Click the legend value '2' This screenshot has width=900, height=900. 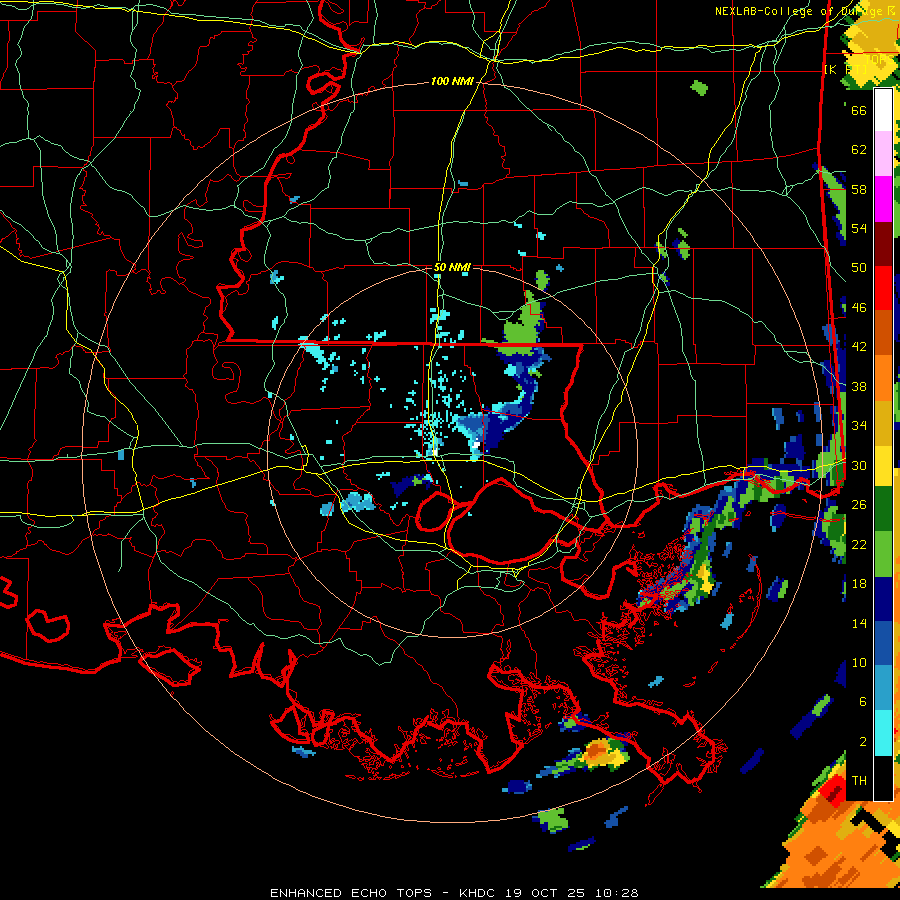pos(863,741)
